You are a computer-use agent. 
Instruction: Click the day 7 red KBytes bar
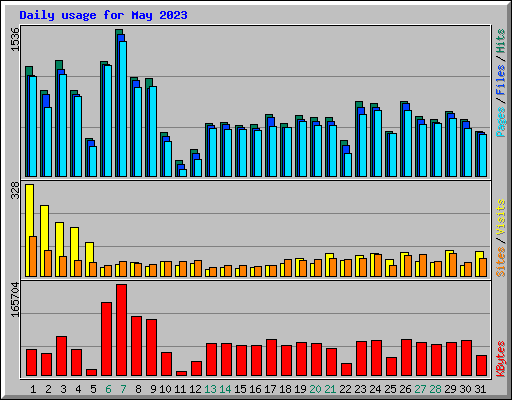(121, 330)
